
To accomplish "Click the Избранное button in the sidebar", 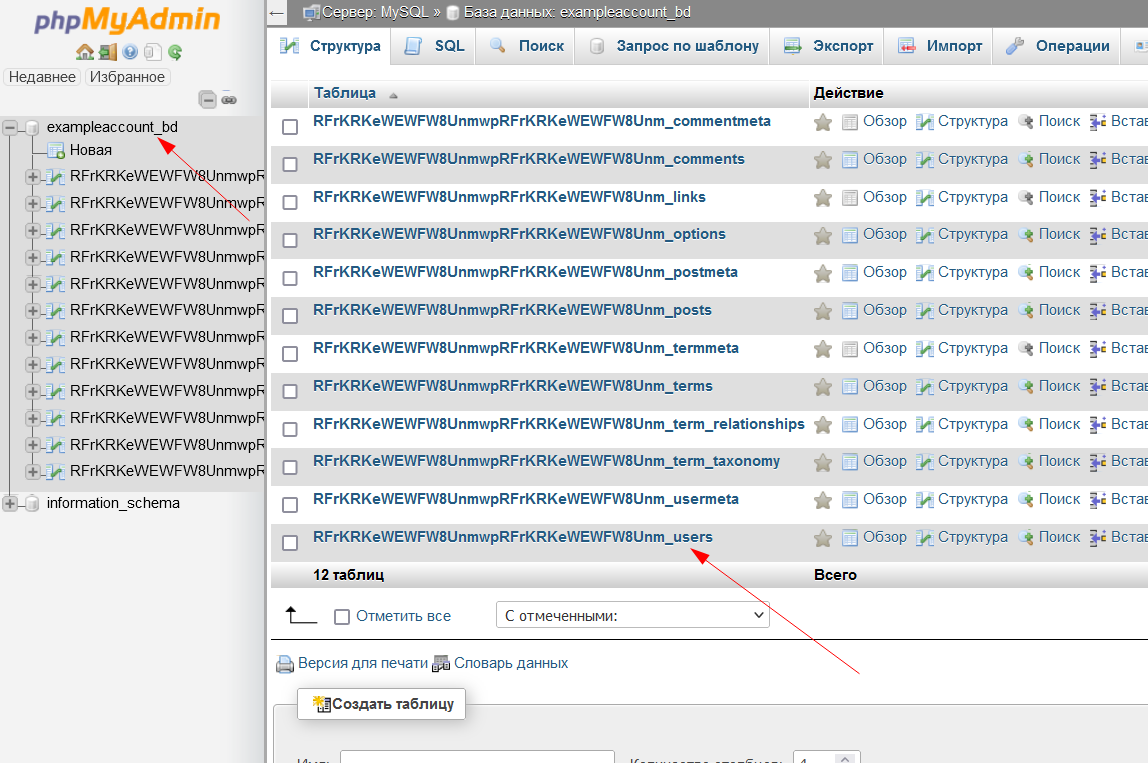I will (x=127, y=77).
